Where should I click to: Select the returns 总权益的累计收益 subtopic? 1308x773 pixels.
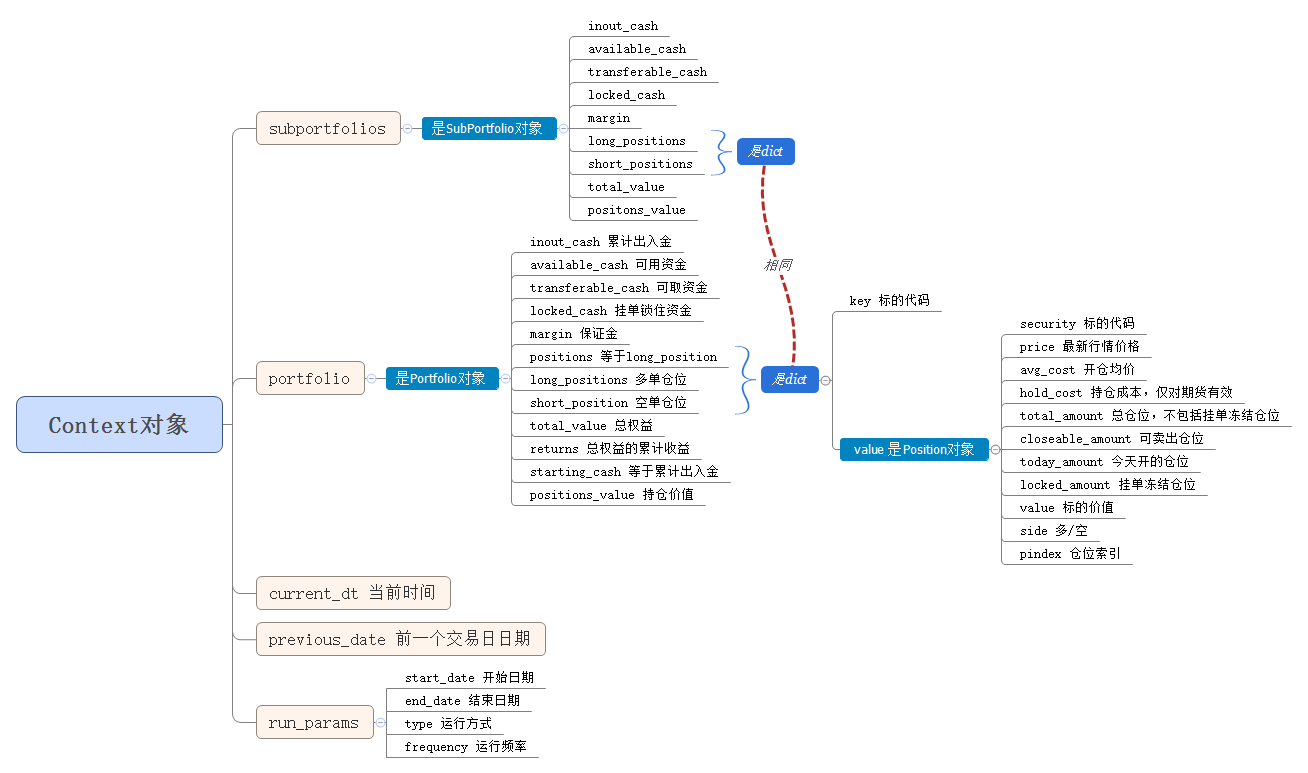point(609,448)
